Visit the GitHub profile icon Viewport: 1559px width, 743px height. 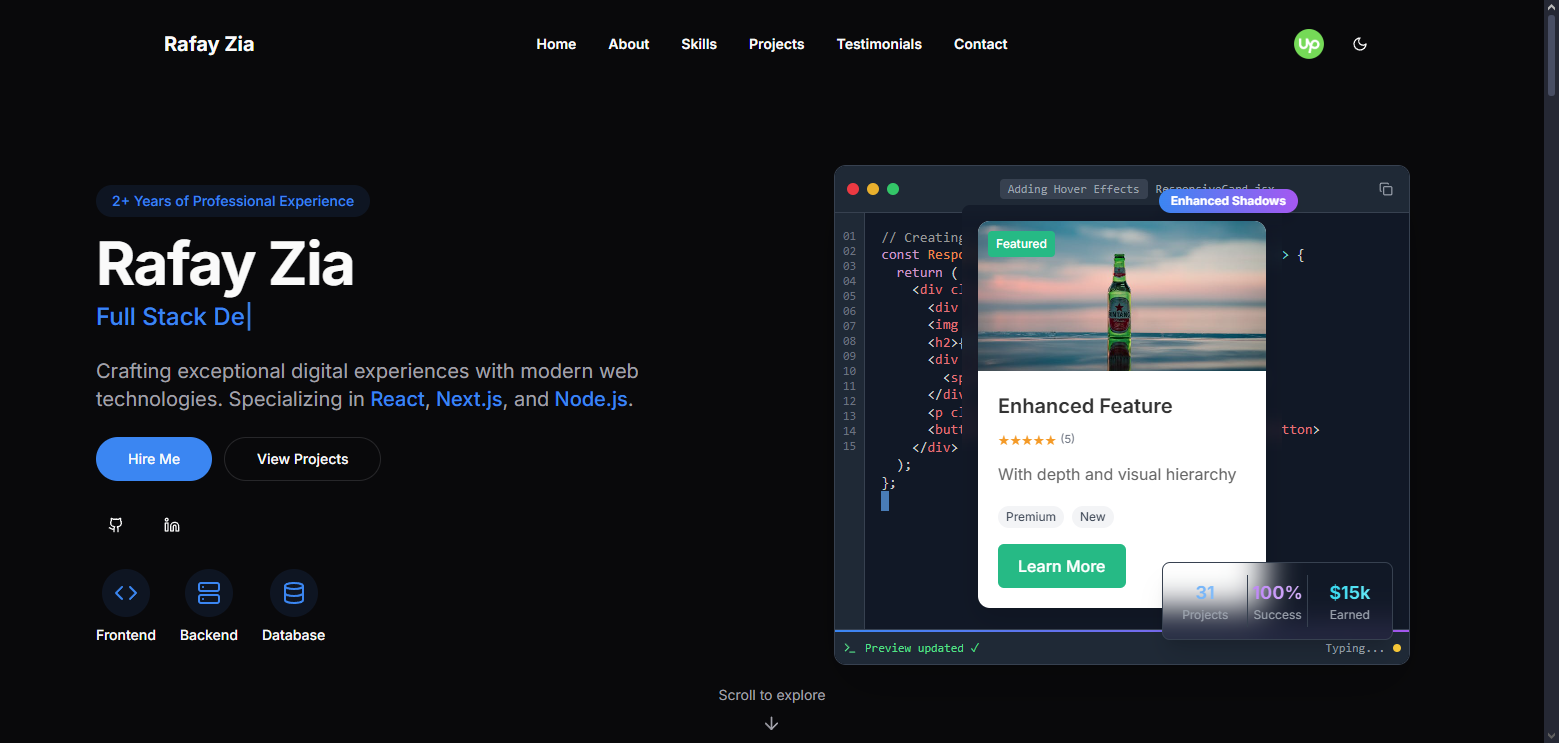(115, 524)
